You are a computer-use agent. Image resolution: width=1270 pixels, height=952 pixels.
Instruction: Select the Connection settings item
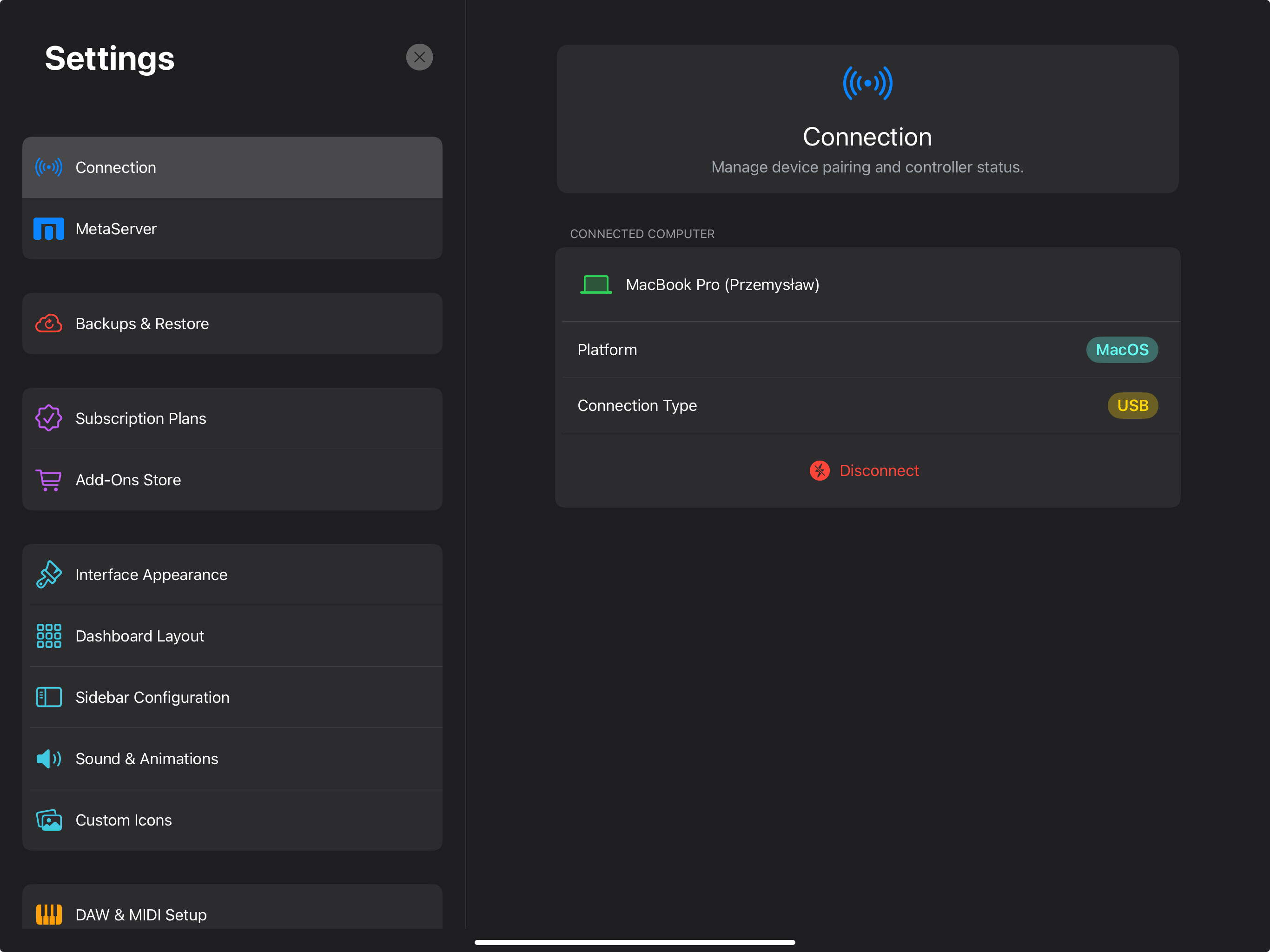(x=232, y=167)
